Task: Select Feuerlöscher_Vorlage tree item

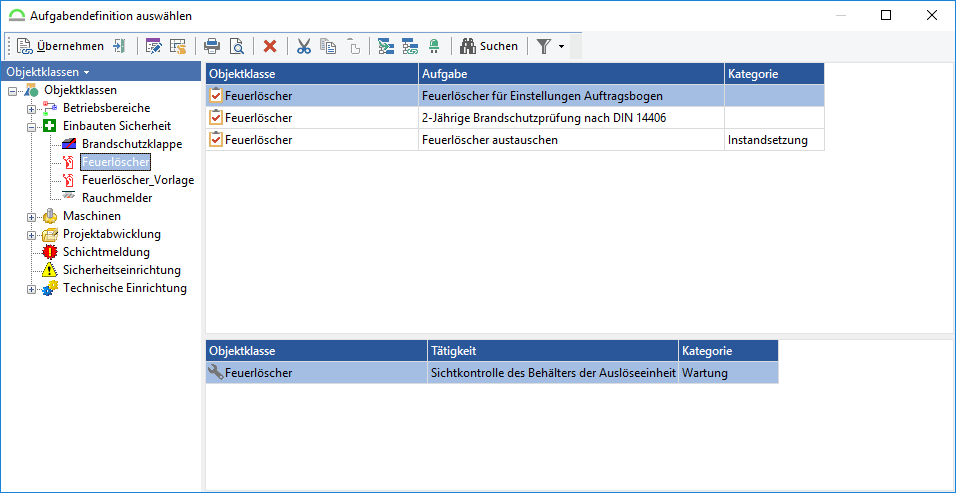Action: [x=138, y=180]
